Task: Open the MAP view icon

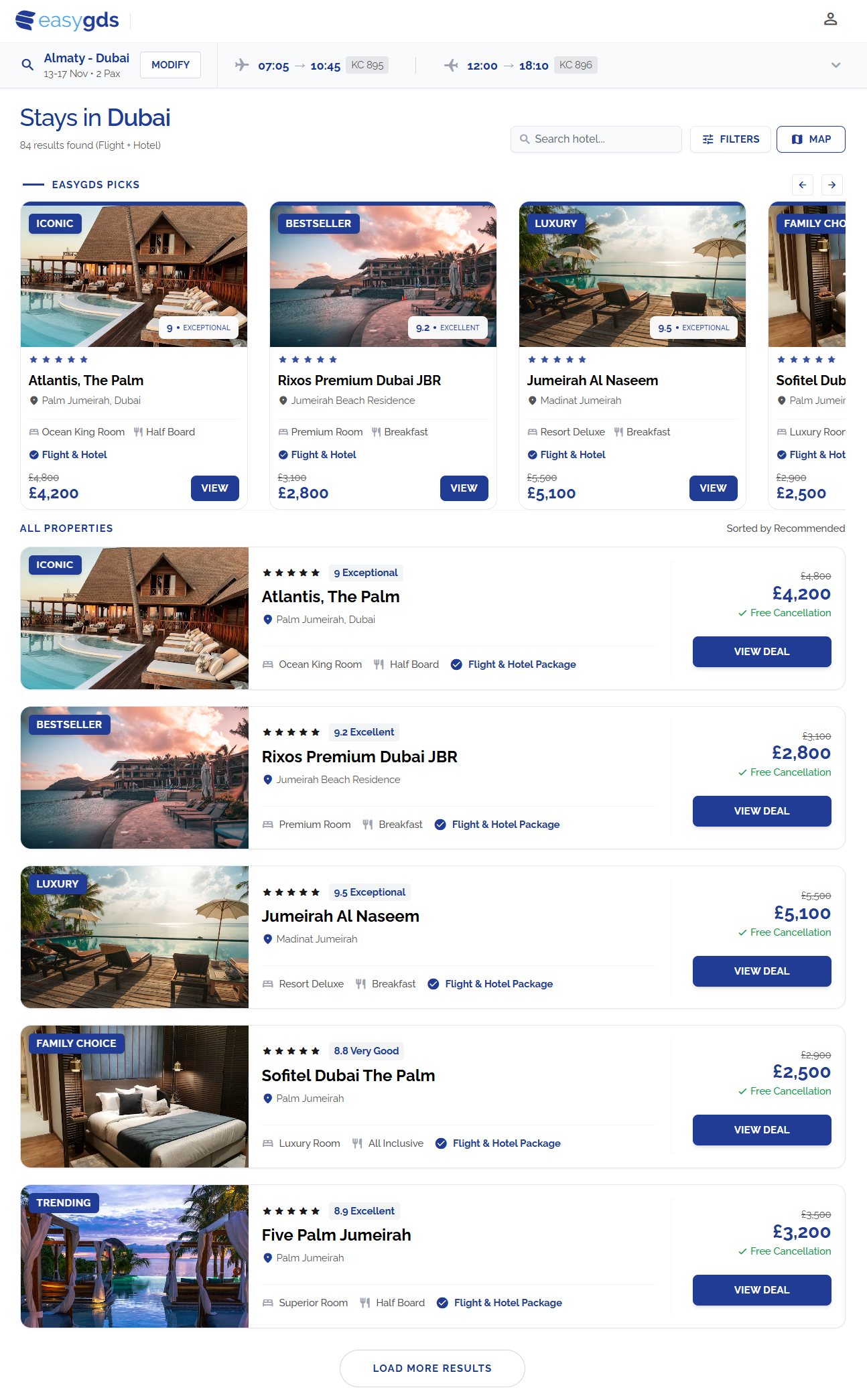Action: [796, 139]
